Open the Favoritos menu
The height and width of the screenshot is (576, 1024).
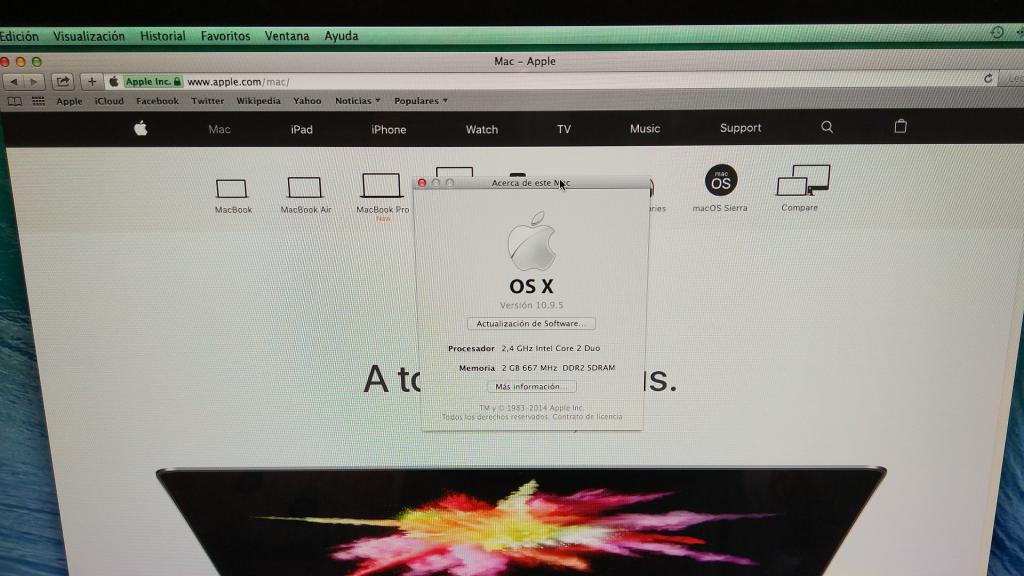point(225,37)
